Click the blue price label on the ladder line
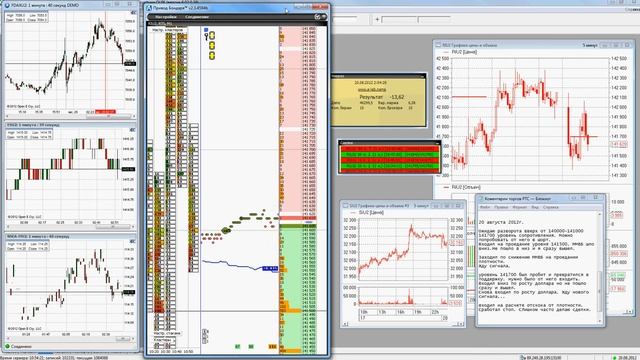The width and height of the screenshot is (640, 360). (x=270, y=269)
